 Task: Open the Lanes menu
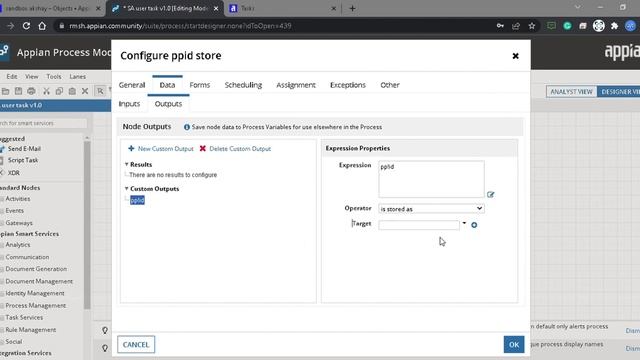click(x=78, y=76)
